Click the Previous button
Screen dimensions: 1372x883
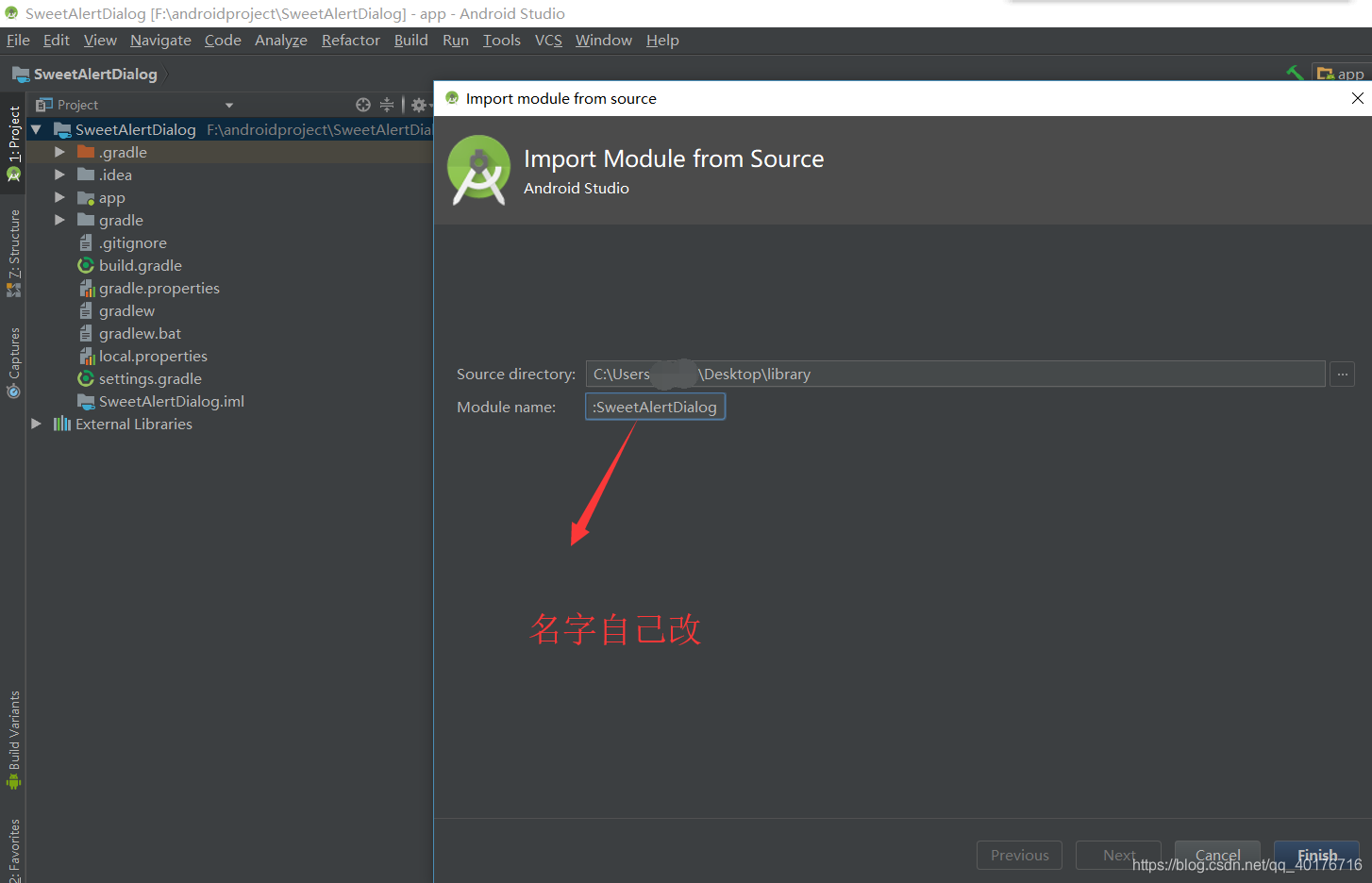tap(1019, 855)
